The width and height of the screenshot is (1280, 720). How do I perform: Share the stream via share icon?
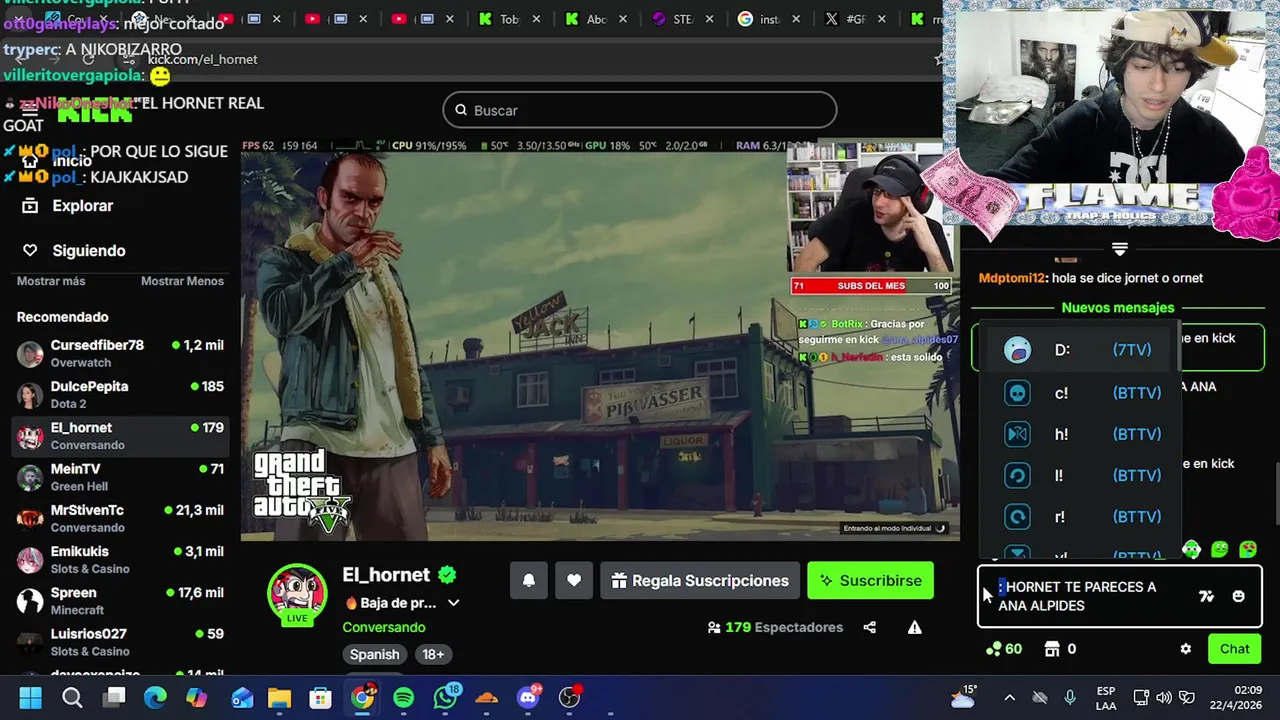tap(870, 628)
